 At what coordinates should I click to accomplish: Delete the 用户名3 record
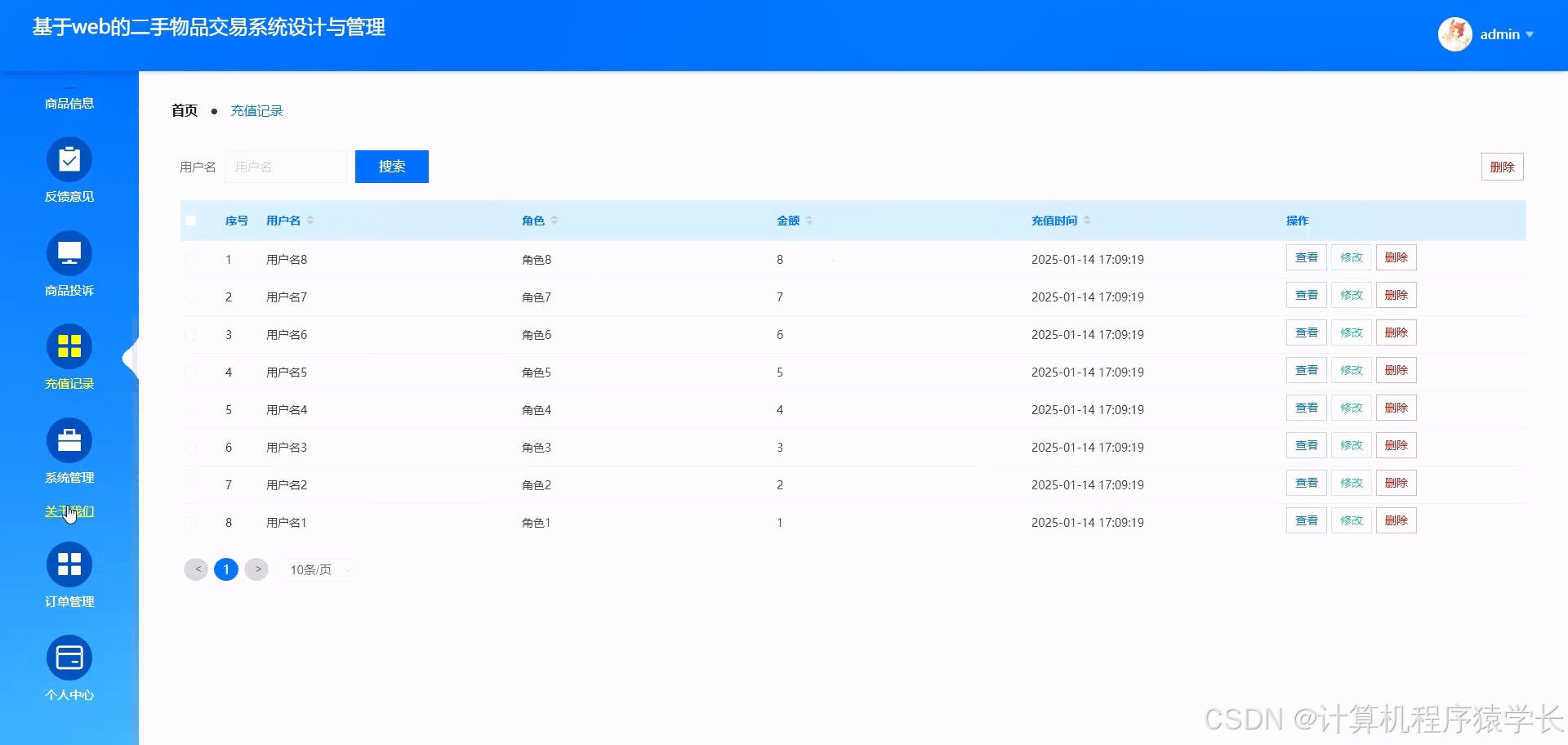pyautogui.click(x=1396, y=445)
